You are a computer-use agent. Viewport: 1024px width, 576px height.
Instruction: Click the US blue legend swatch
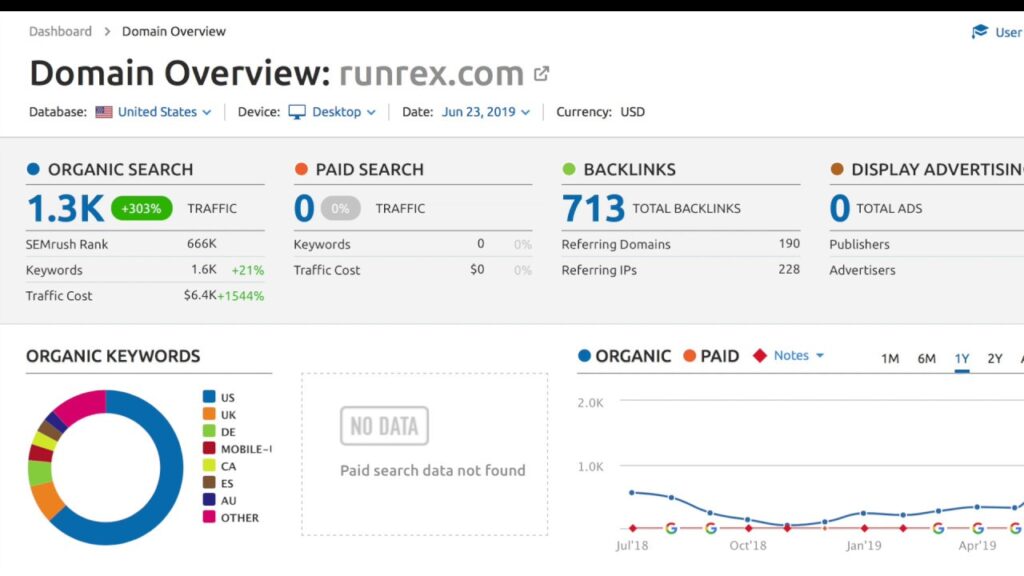[x=209, y=396]
